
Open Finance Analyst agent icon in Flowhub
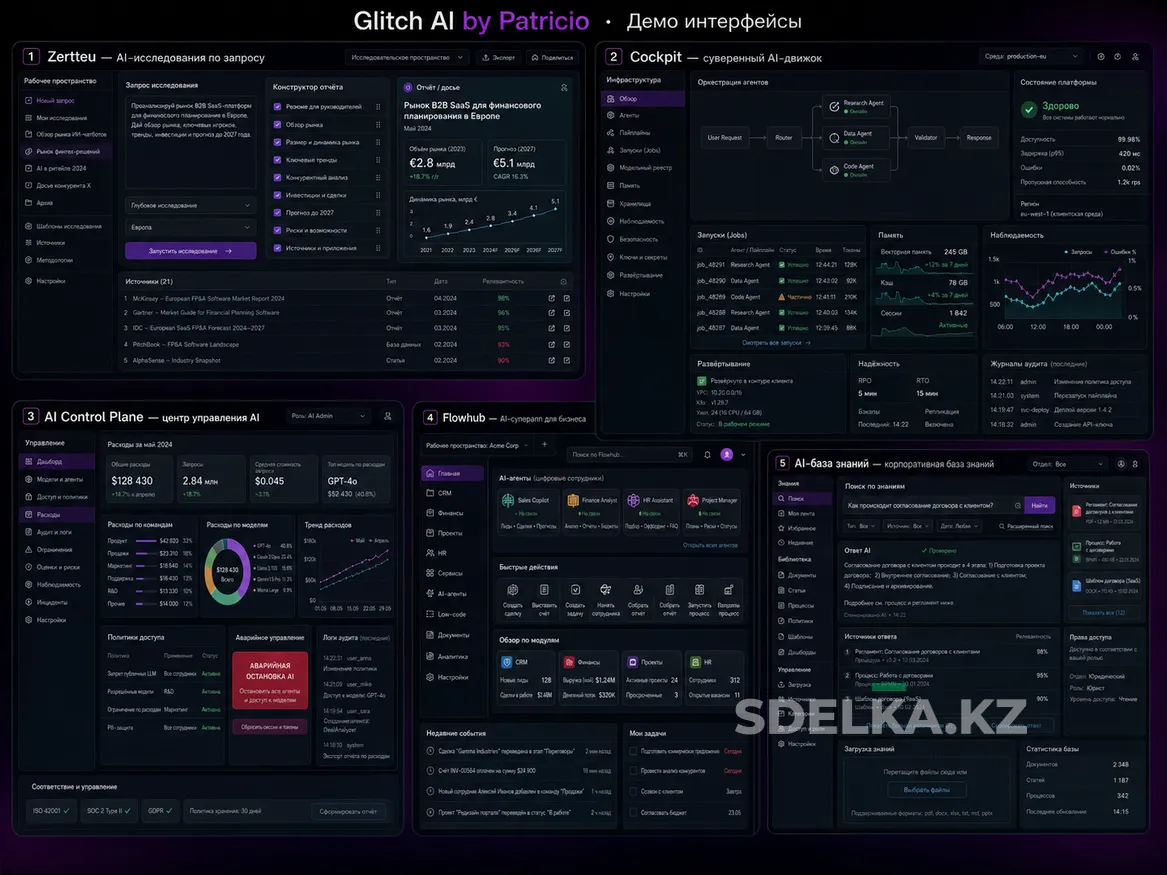(x=573, y=501)
